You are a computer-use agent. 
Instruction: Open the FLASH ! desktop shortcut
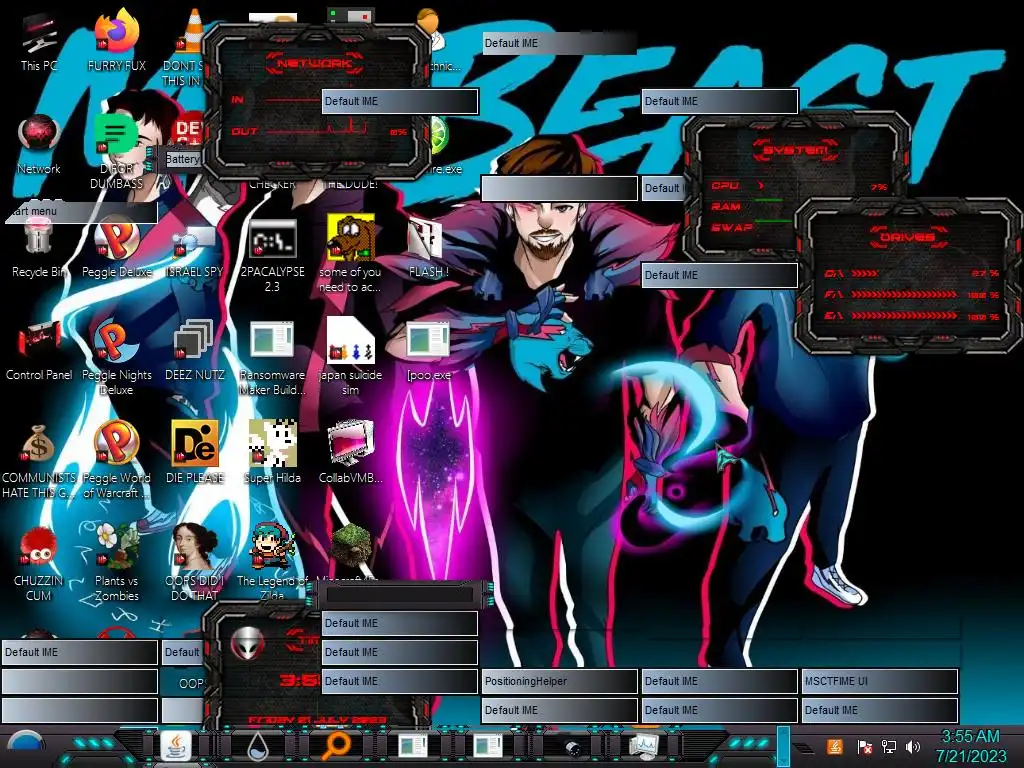pyautogui.click(x=428, y=248)
